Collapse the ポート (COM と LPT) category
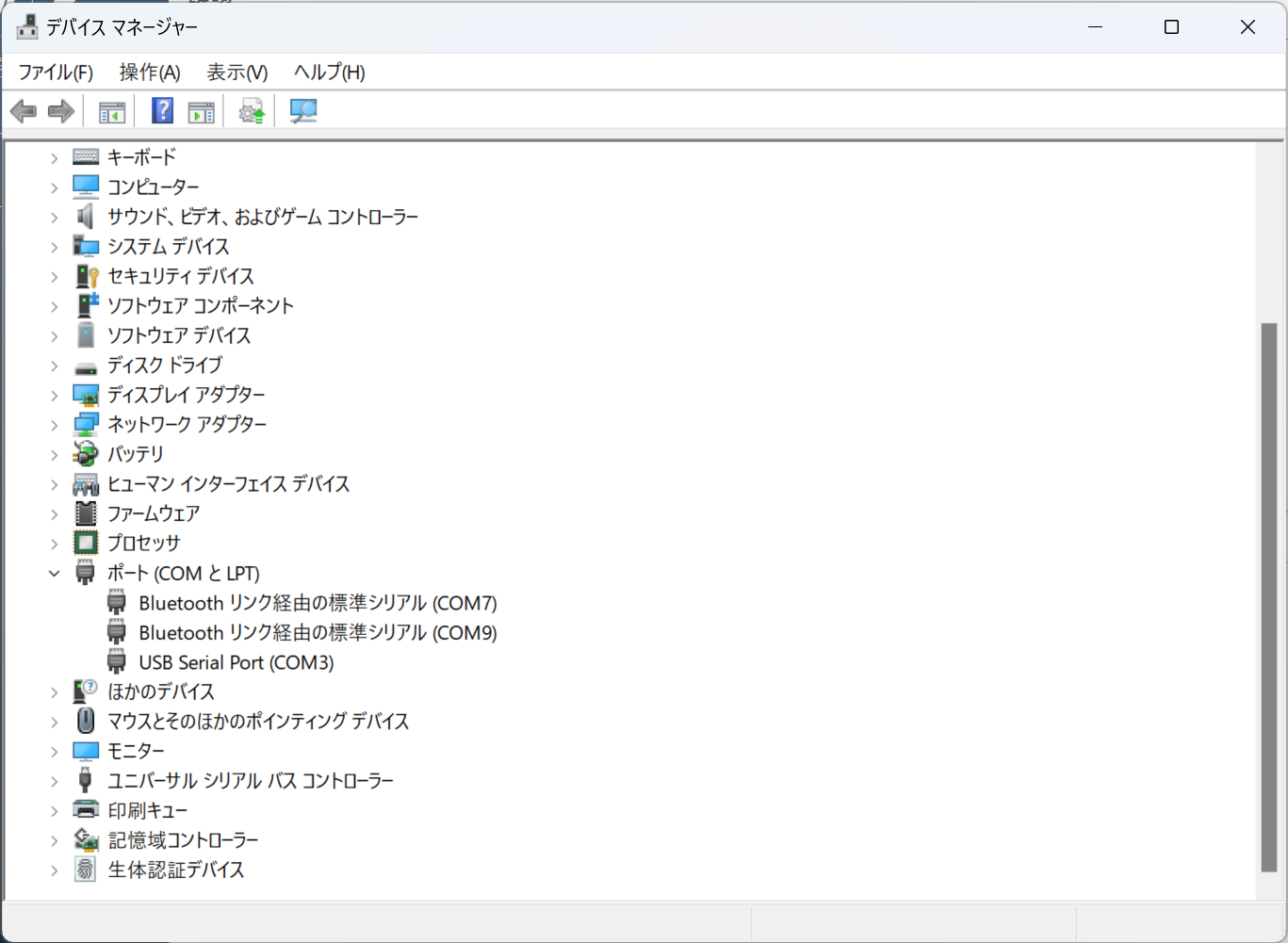The width and height of the screenshot is (1288, 943). 54,573
